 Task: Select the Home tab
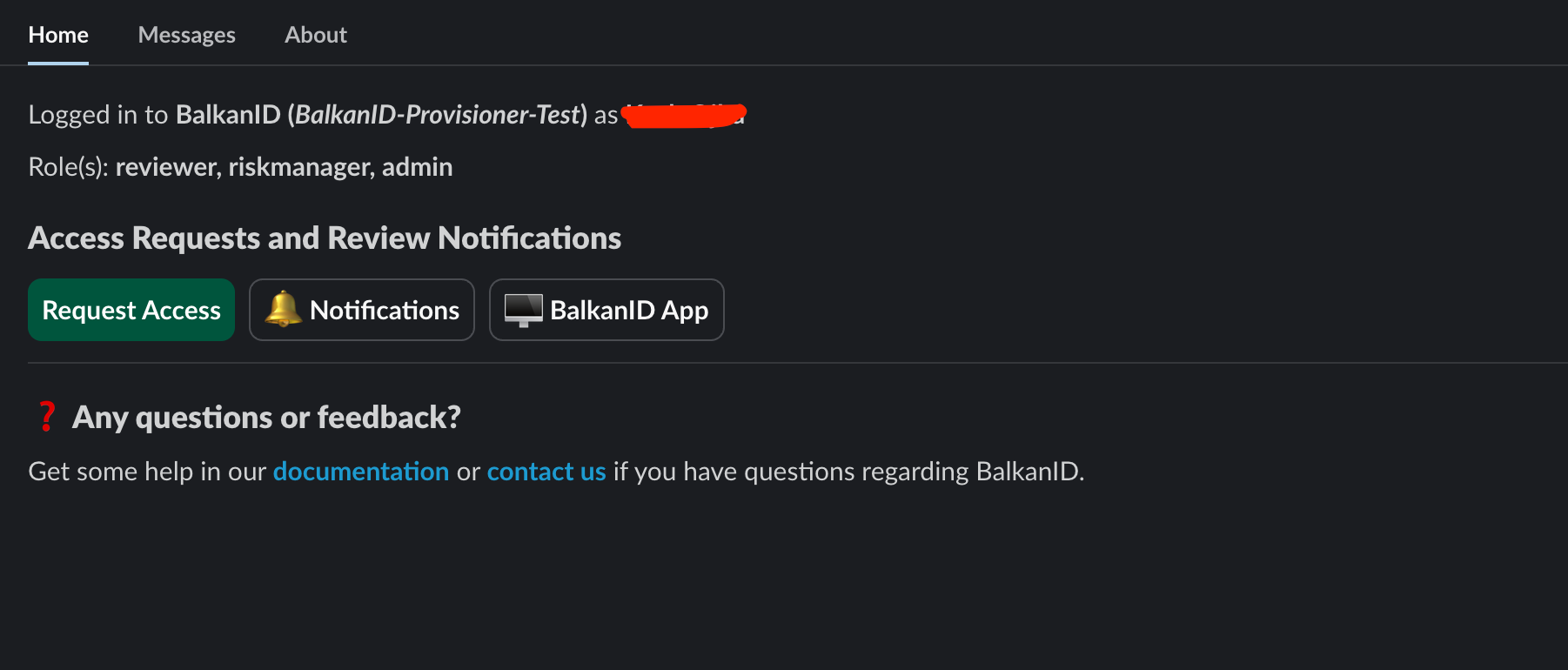pos(58,35)
